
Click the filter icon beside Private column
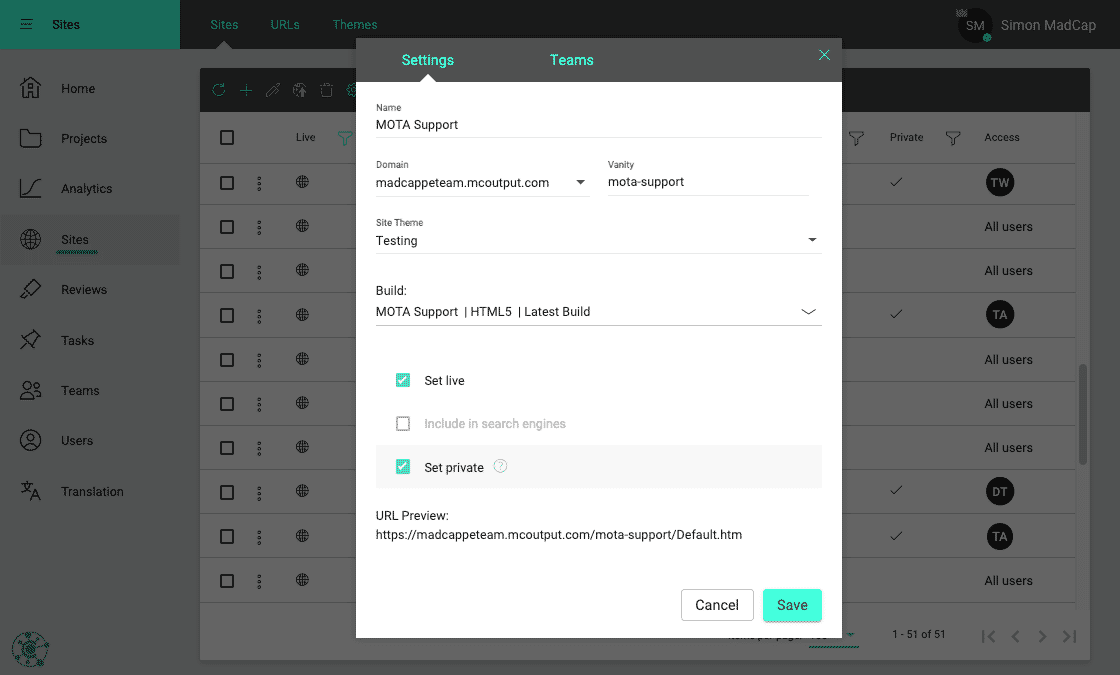pos(953,138)
